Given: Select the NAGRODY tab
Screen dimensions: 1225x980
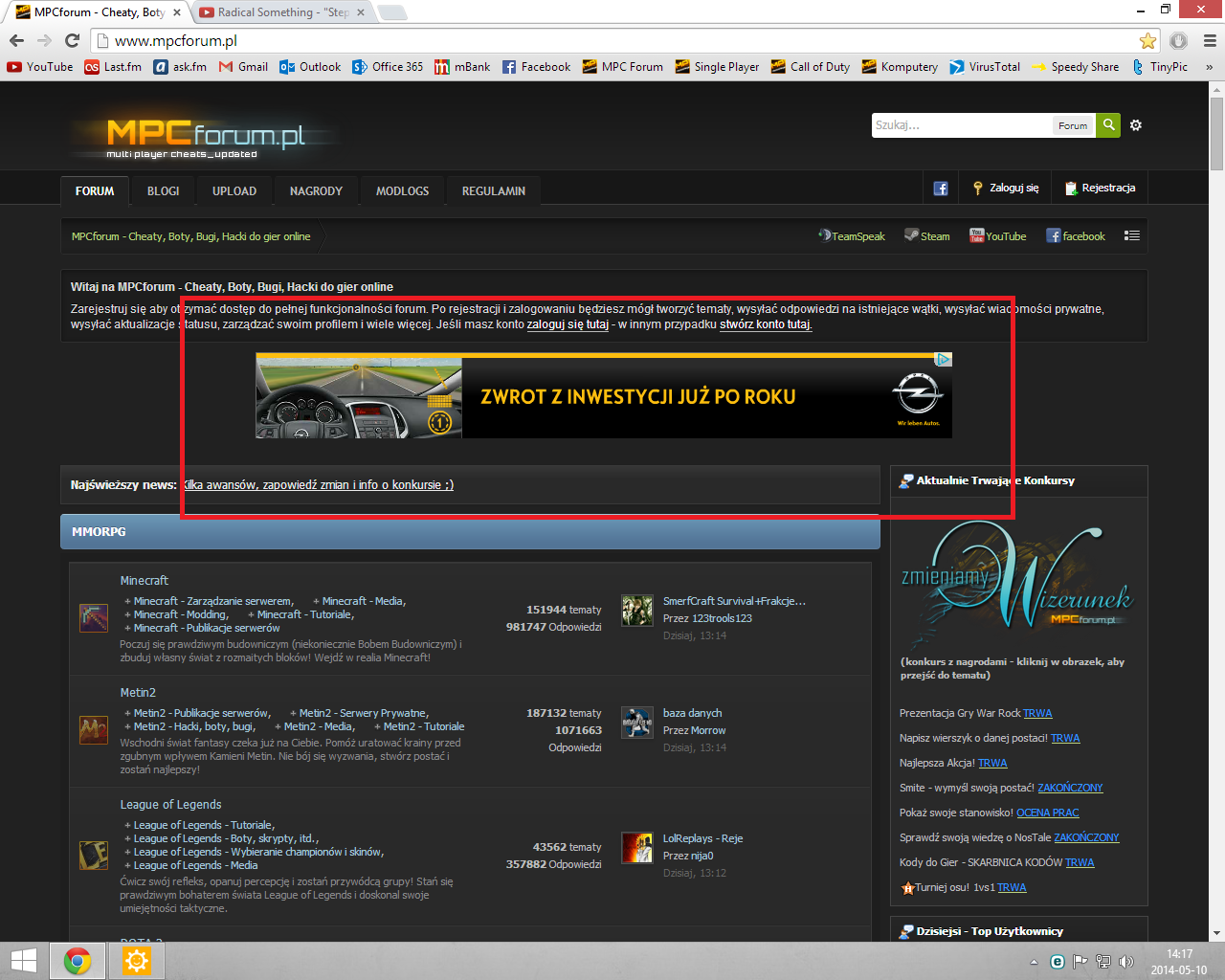Looking at the screenshot, I should 316,190.
